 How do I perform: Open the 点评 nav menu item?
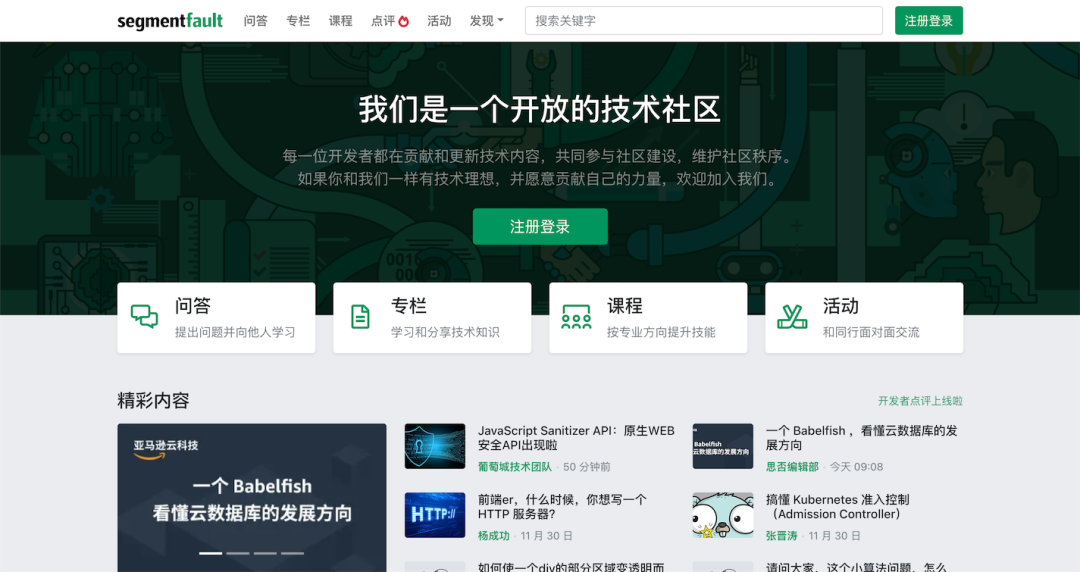(383, 21)
